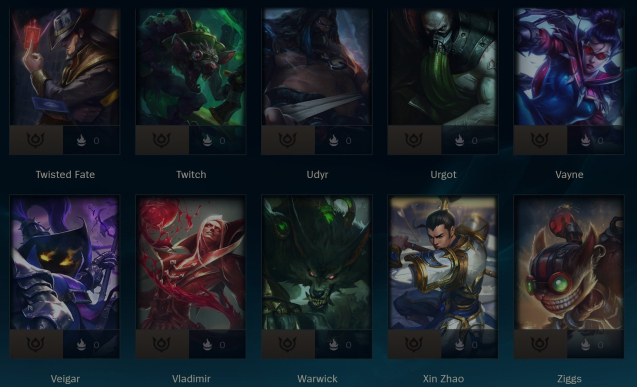Open the Veigar champion card
Image resolution: width=637 pixels, height=387 pixels.
[x=65, y=263]
